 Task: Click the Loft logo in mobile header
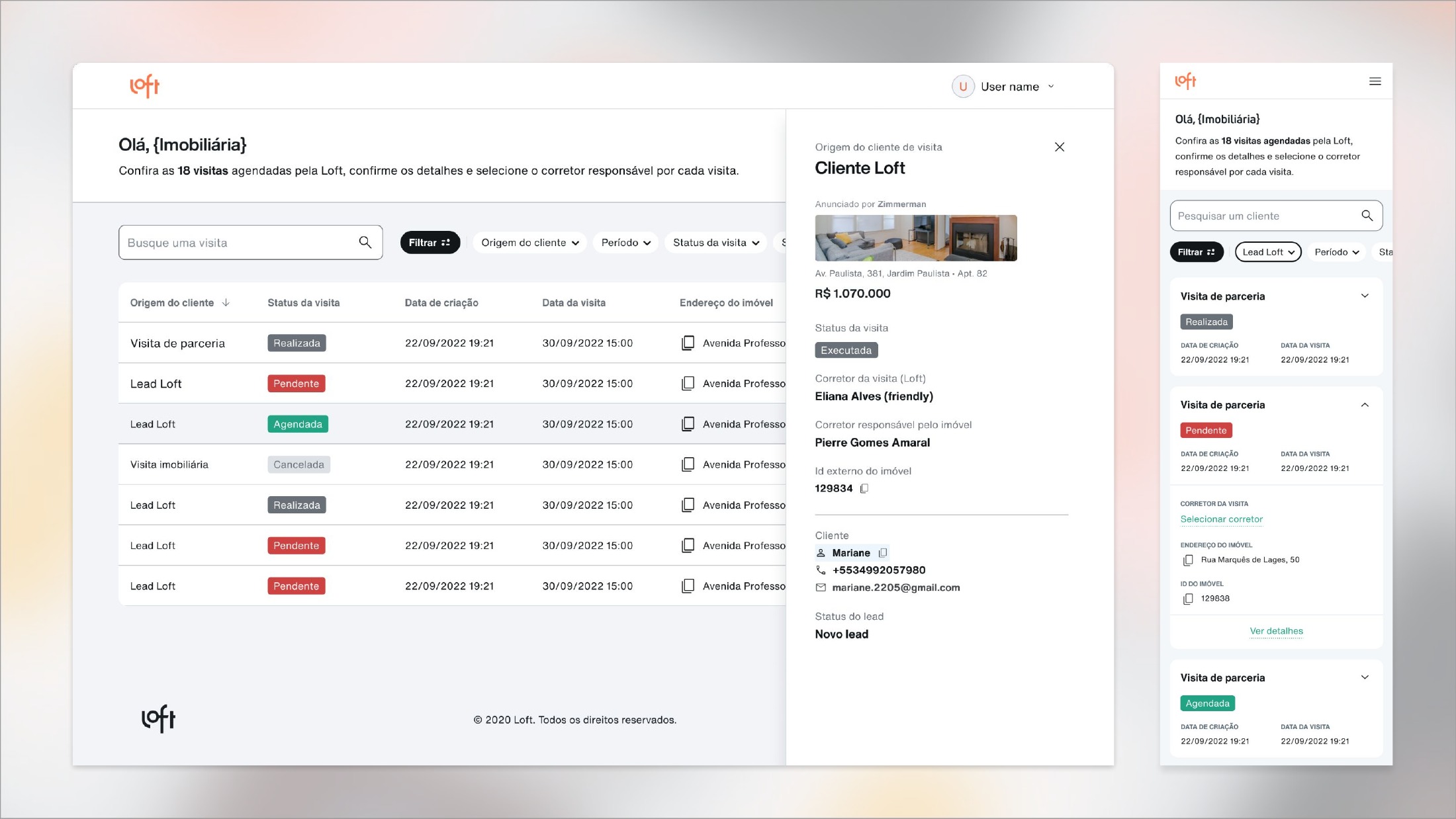pos(1185,81)
